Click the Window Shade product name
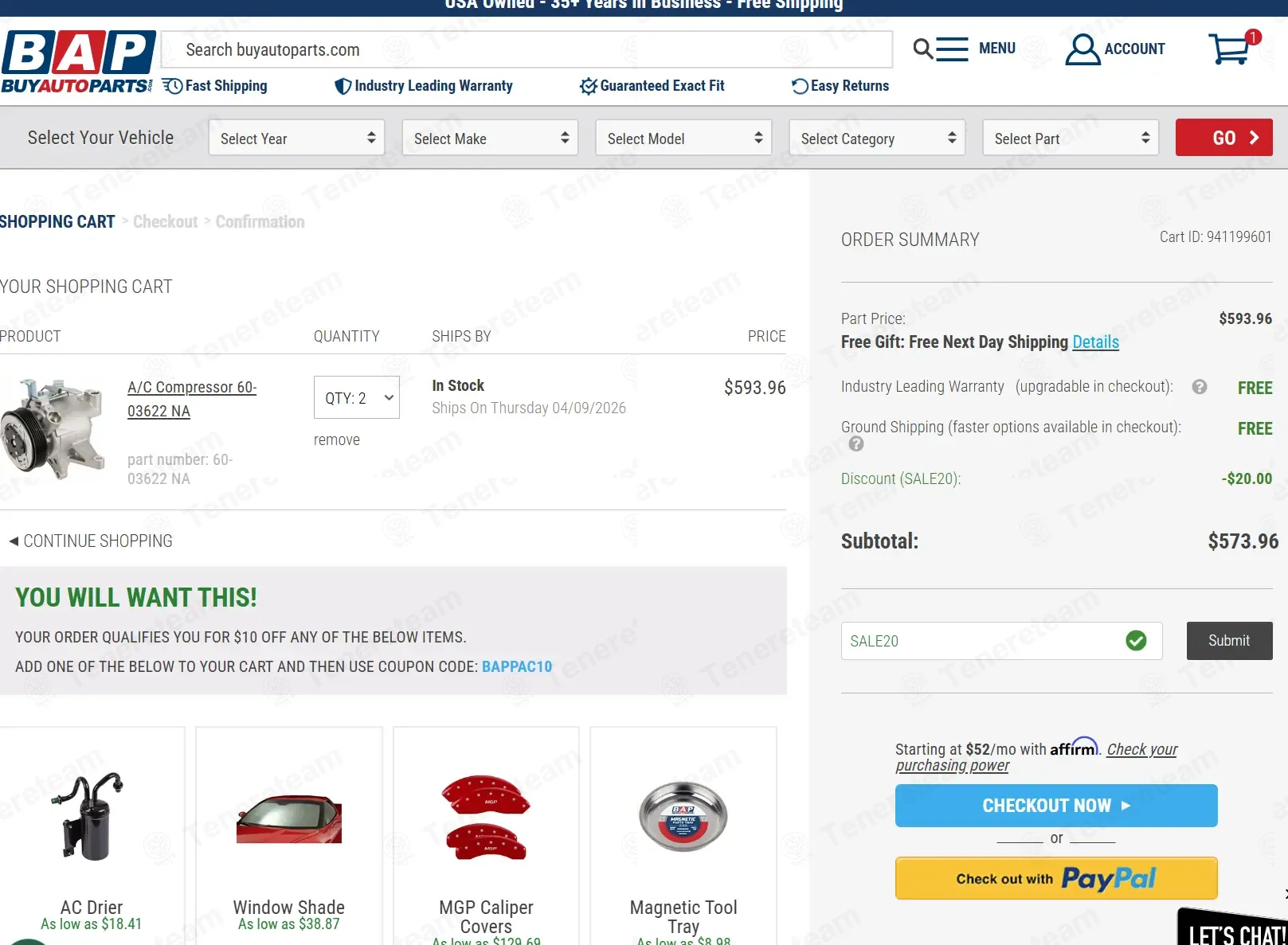The width and height of the screenshot is (1288, 945). tap(289, 907)
